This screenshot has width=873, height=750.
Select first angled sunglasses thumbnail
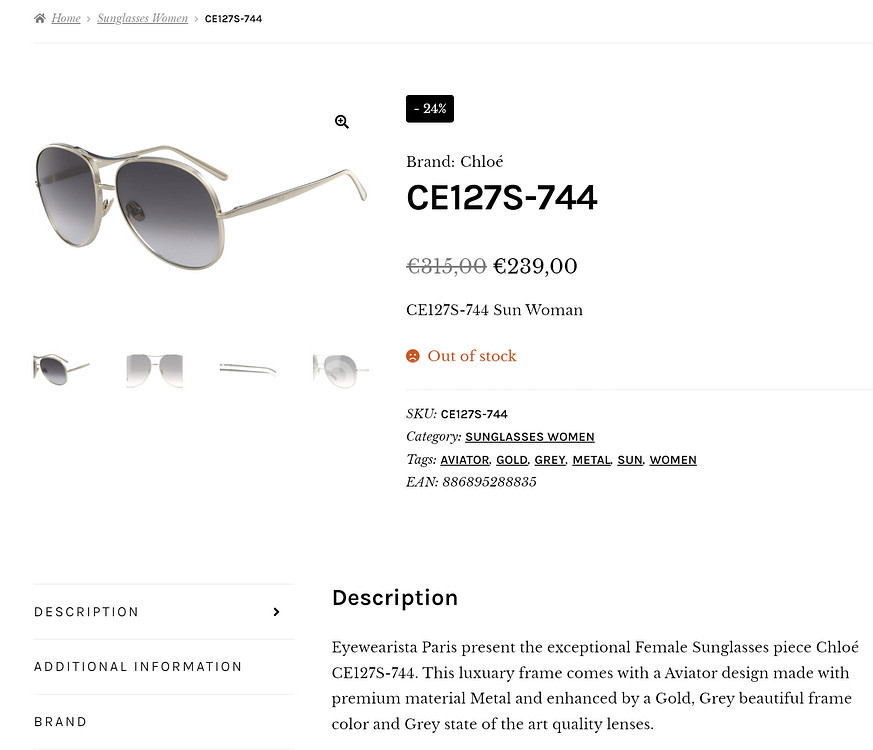pyautogui.click(x=61, y=370)
